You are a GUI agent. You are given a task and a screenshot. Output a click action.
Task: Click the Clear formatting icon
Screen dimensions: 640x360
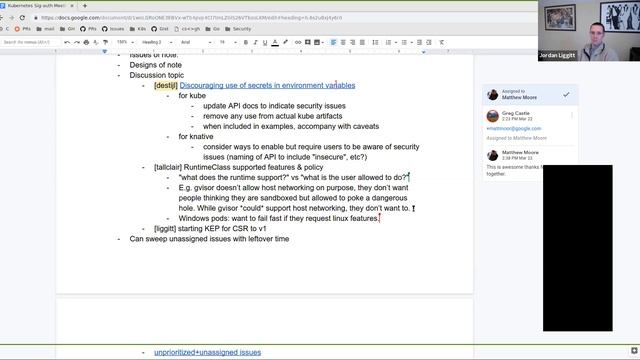442,42
